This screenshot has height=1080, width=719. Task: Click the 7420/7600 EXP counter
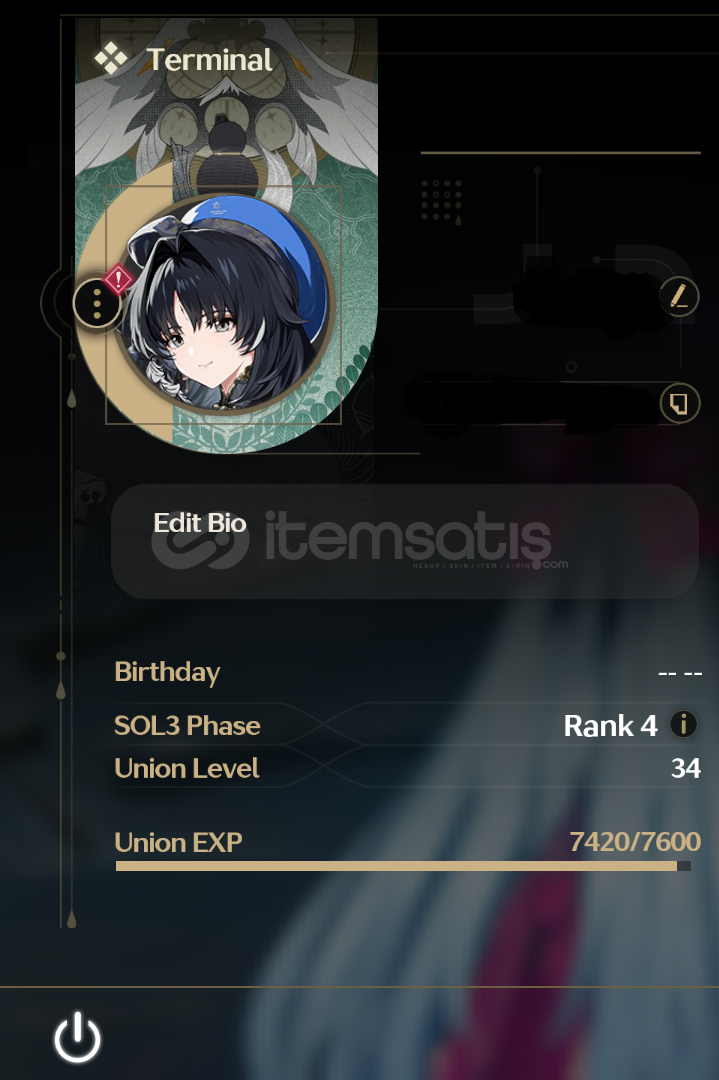point(635,842)
